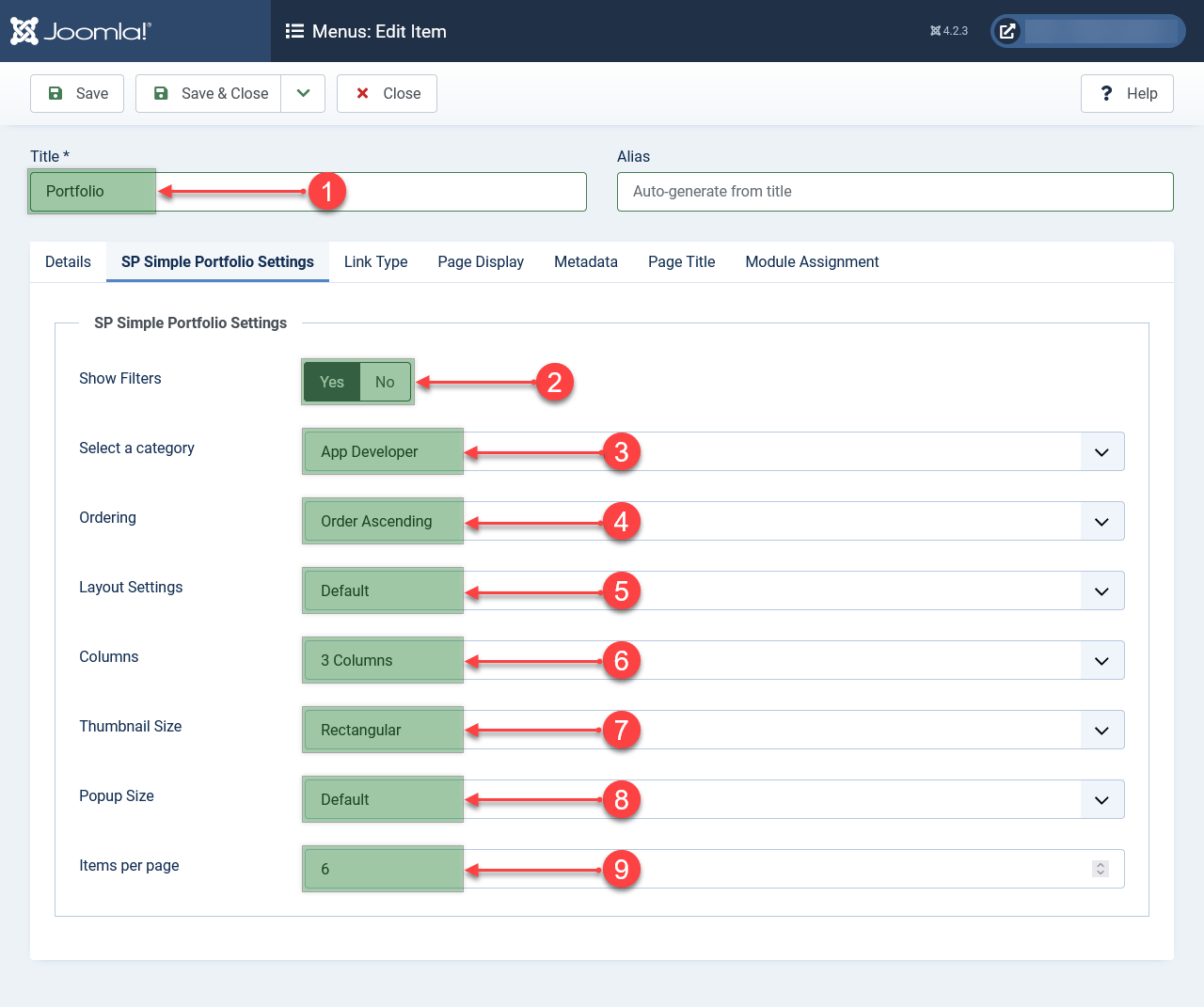Click the Save & Close button
Image resolution: width=1204 pixels, height=1007 pixels.
tap(209, 93)
